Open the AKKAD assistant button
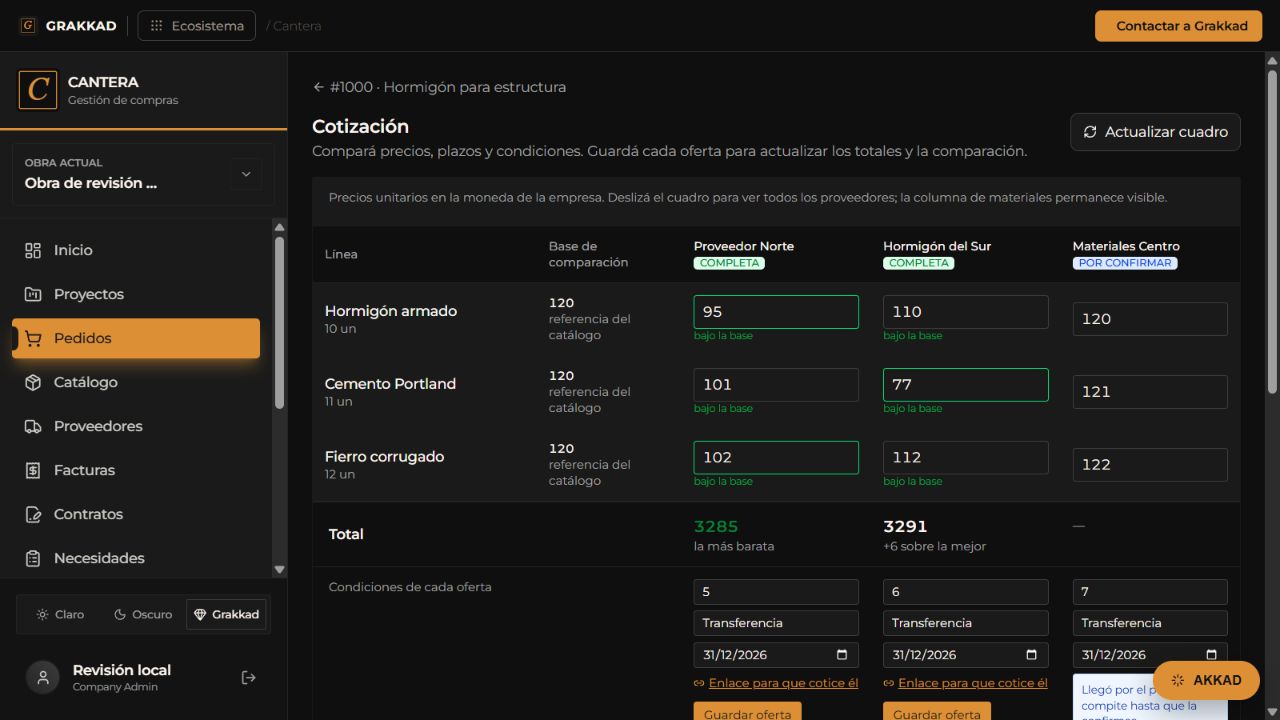 tap(1206, 680)
